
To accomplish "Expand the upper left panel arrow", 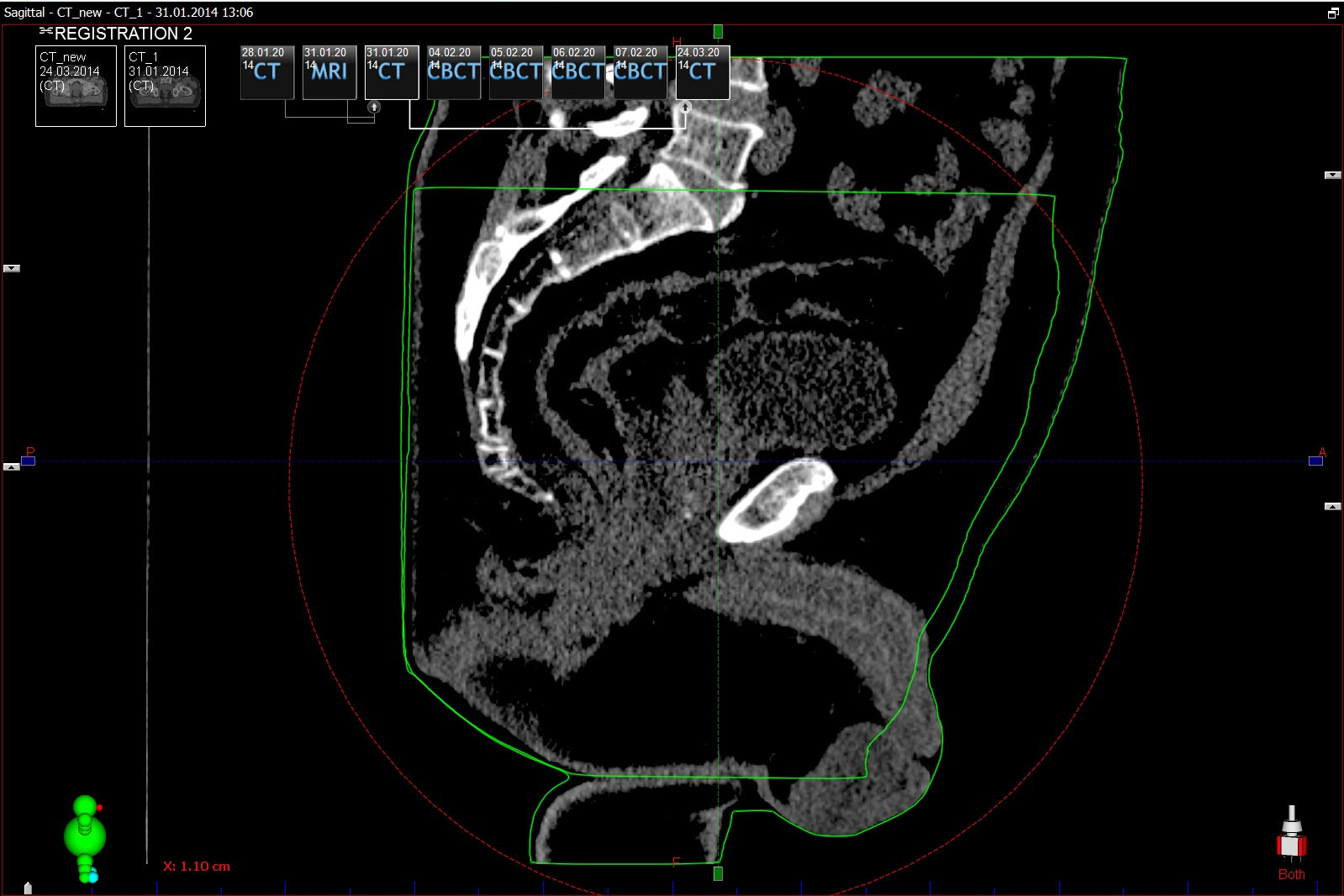I will [x=12, y=268].
